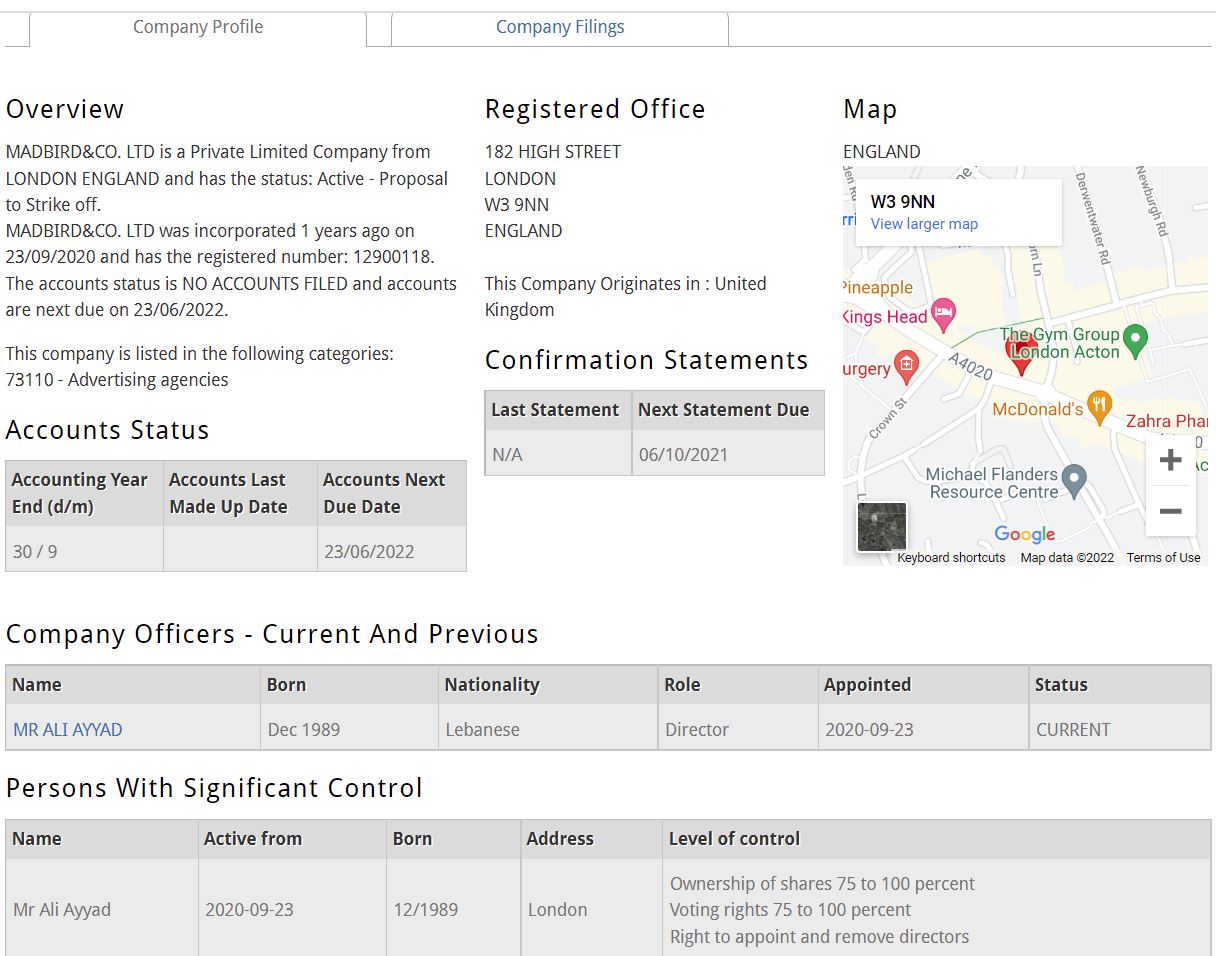Show map Keyboard shortcuts

tap(951, 558)
